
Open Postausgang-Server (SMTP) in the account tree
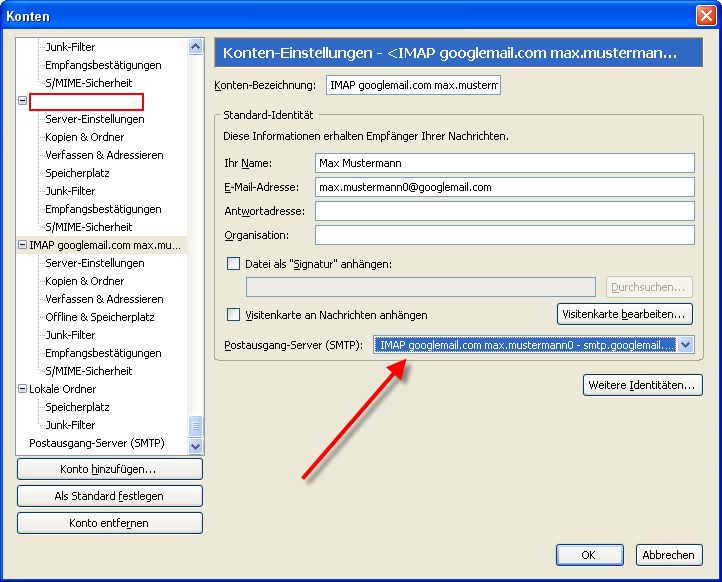[x=97, y=443]
